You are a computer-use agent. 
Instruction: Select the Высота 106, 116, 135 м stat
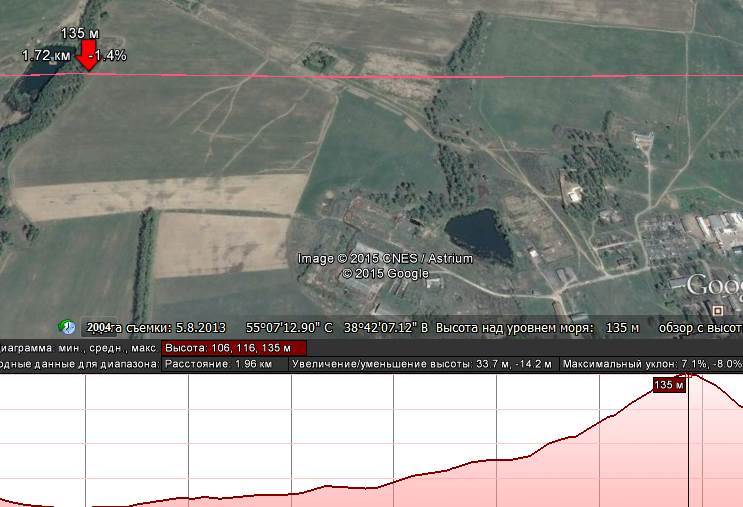click(x=233, y=347)
